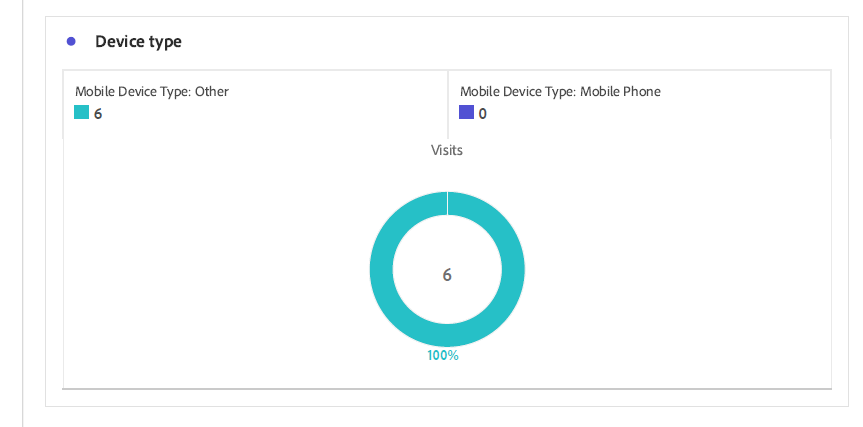The image size is (863, 427).
Task: Click the divider between the two legend cells
Action: (x=448, y=104)
